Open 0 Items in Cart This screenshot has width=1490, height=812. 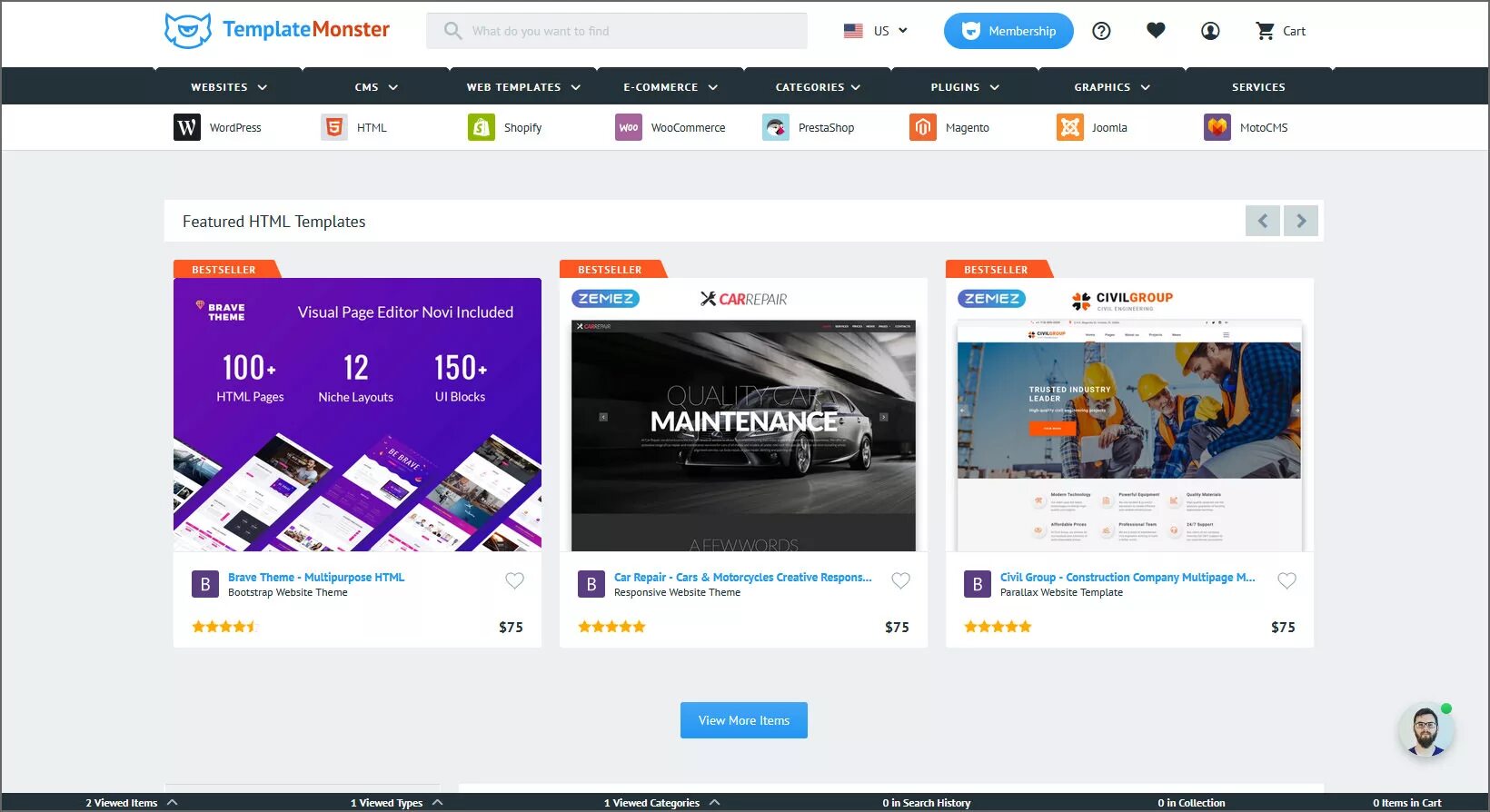point(1406,803)
